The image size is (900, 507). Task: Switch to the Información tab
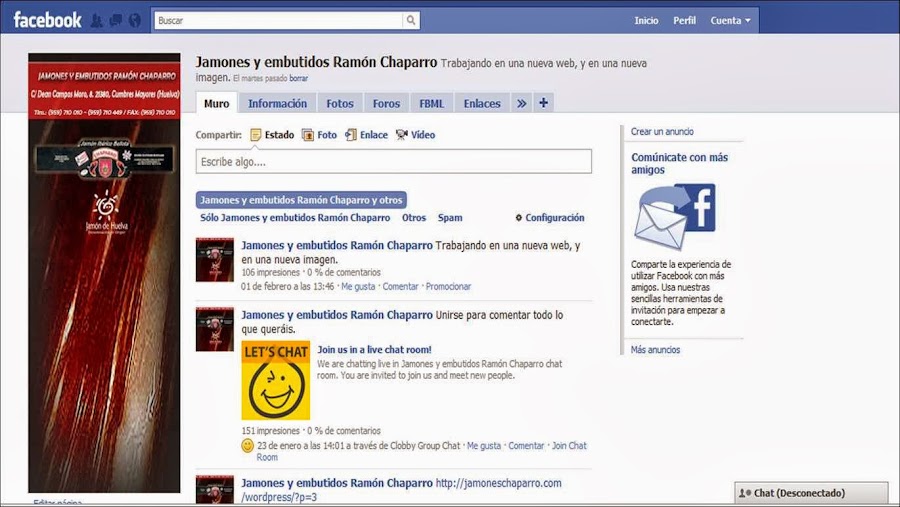(277, 103)
